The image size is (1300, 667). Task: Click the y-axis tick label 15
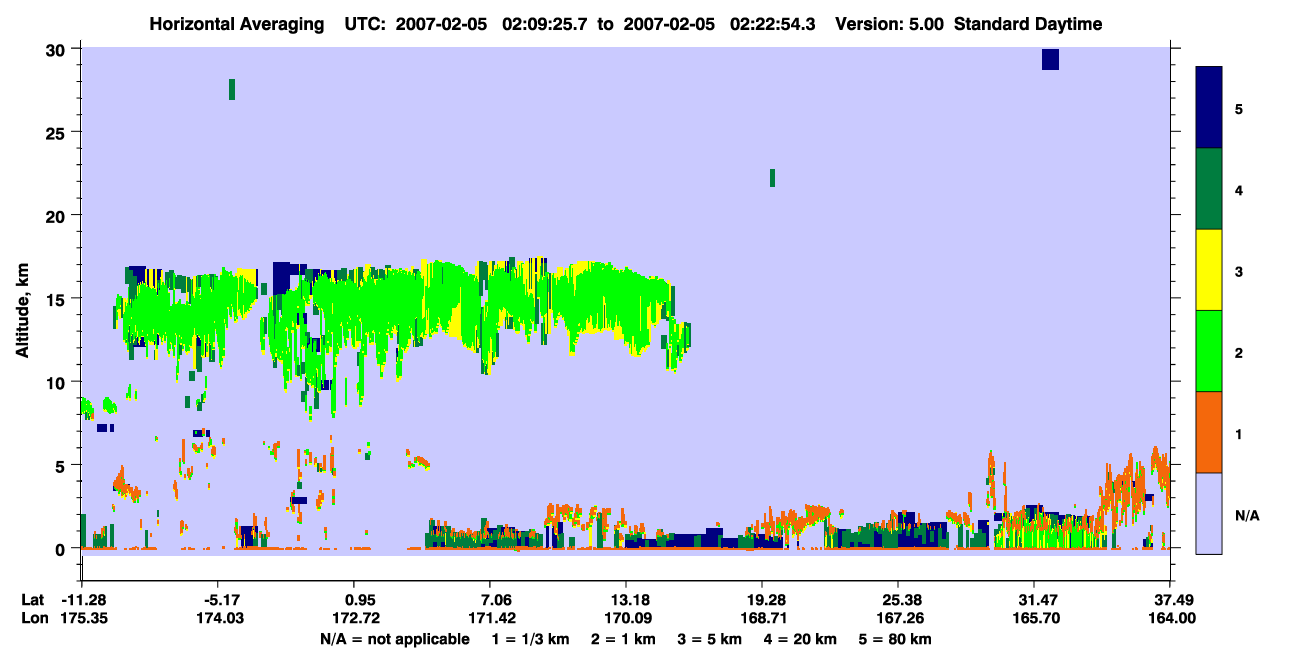pos(58,299)
